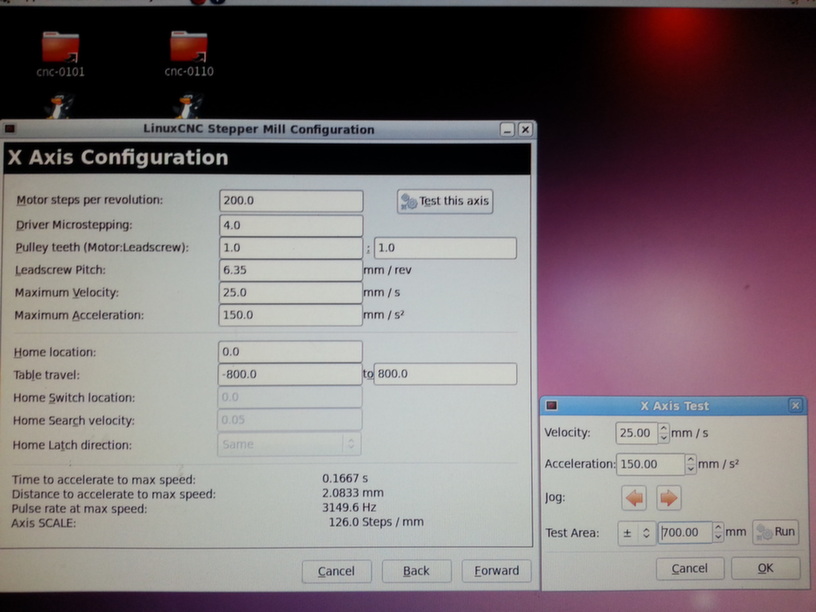Click the X Axis Configuration heading
Viewport: 816px width, 612px height.
[118, 157]
